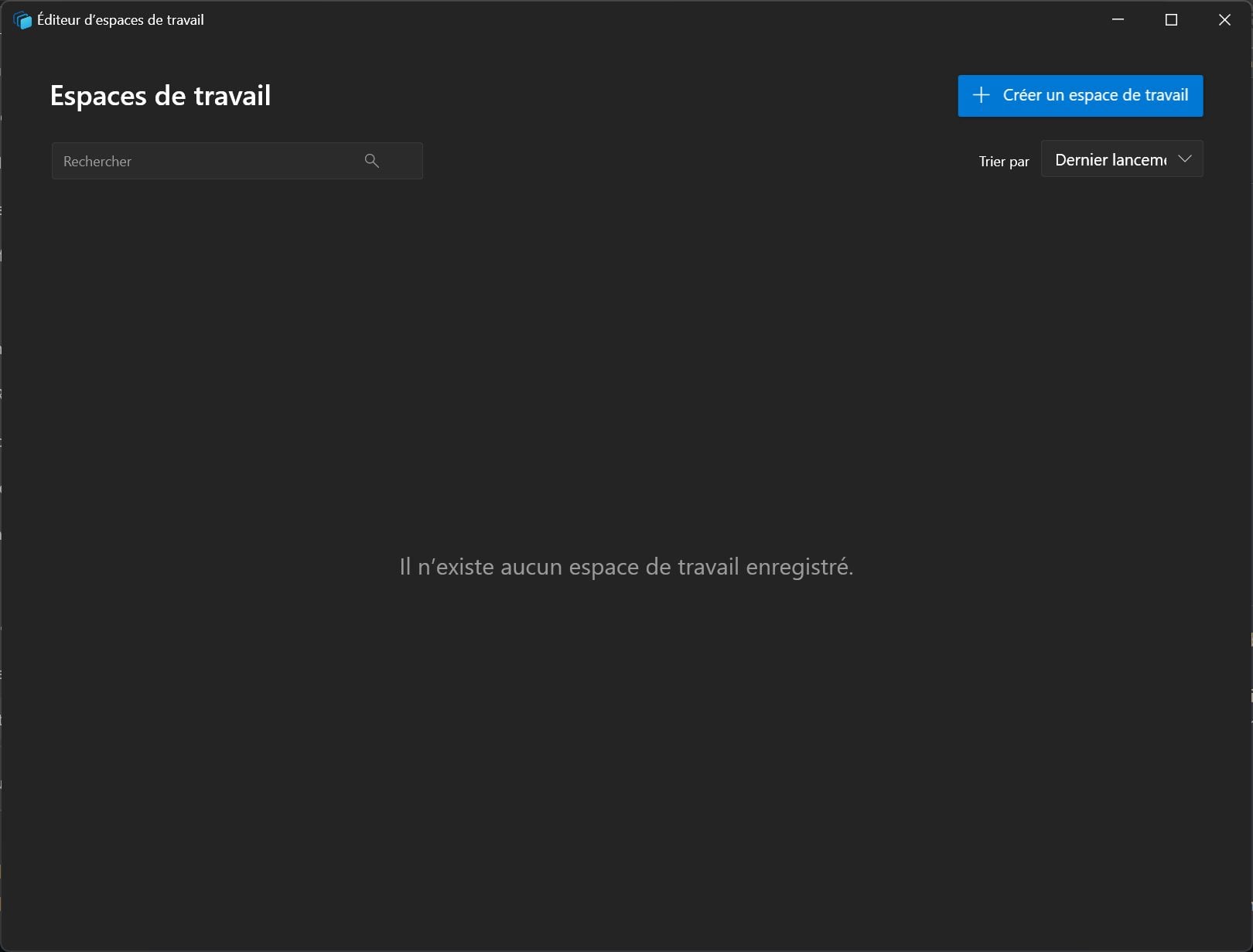This screenshot has height=952, width=1253.
Task: Click blank space right of magnifier in search box
Action: coord(402,161)
